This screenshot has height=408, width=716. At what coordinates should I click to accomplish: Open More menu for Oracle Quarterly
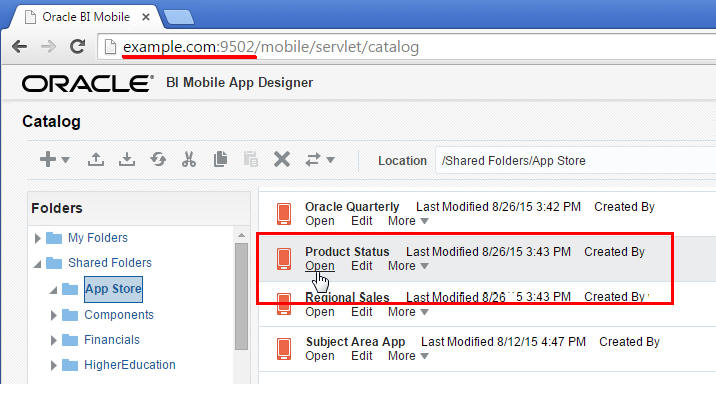pos(408,221)
